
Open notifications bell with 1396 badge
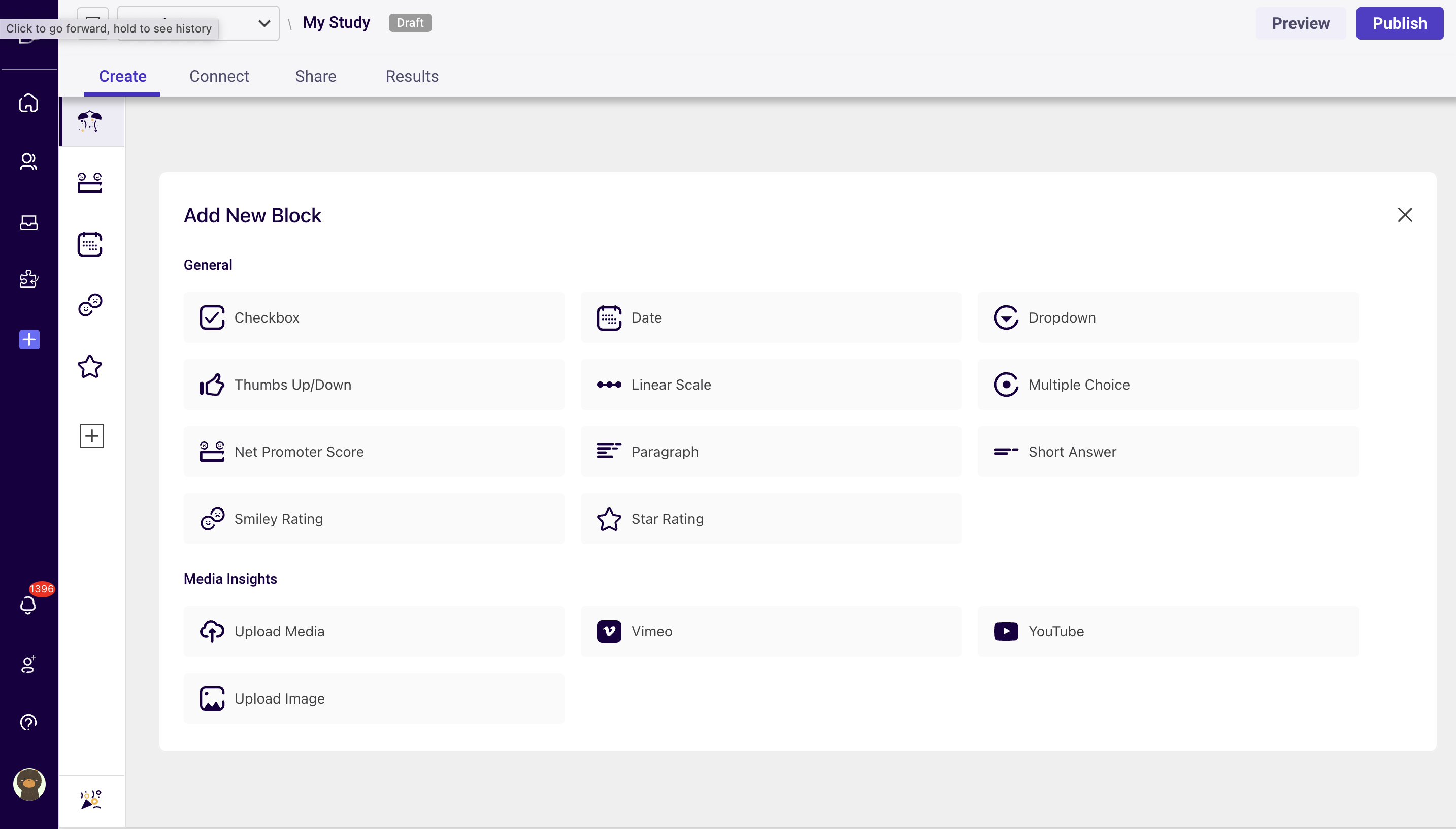point(28,604)
